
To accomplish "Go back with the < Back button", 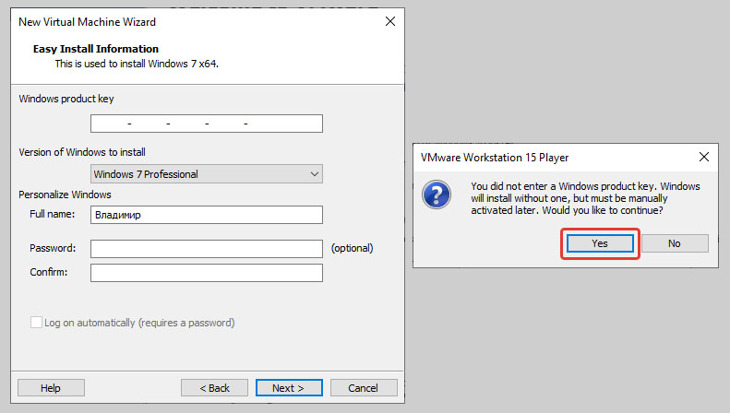I will click(214, 388).
